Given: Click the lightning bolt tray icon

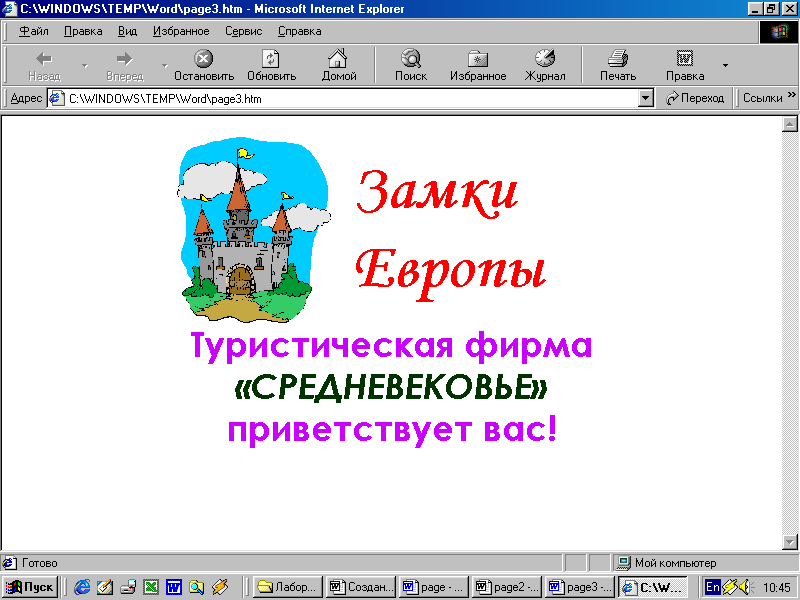Looking at the screenshot, I should point(730,587).
